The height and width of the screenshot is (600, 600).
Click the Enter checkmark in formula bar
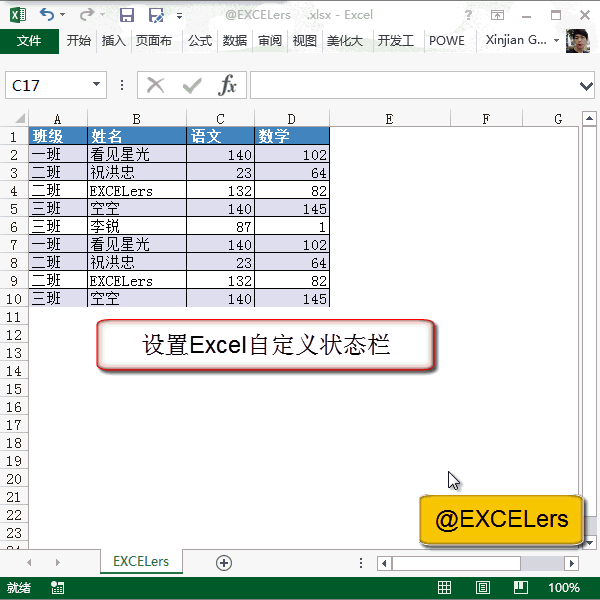pyautogui.click(x=191, y=86)
